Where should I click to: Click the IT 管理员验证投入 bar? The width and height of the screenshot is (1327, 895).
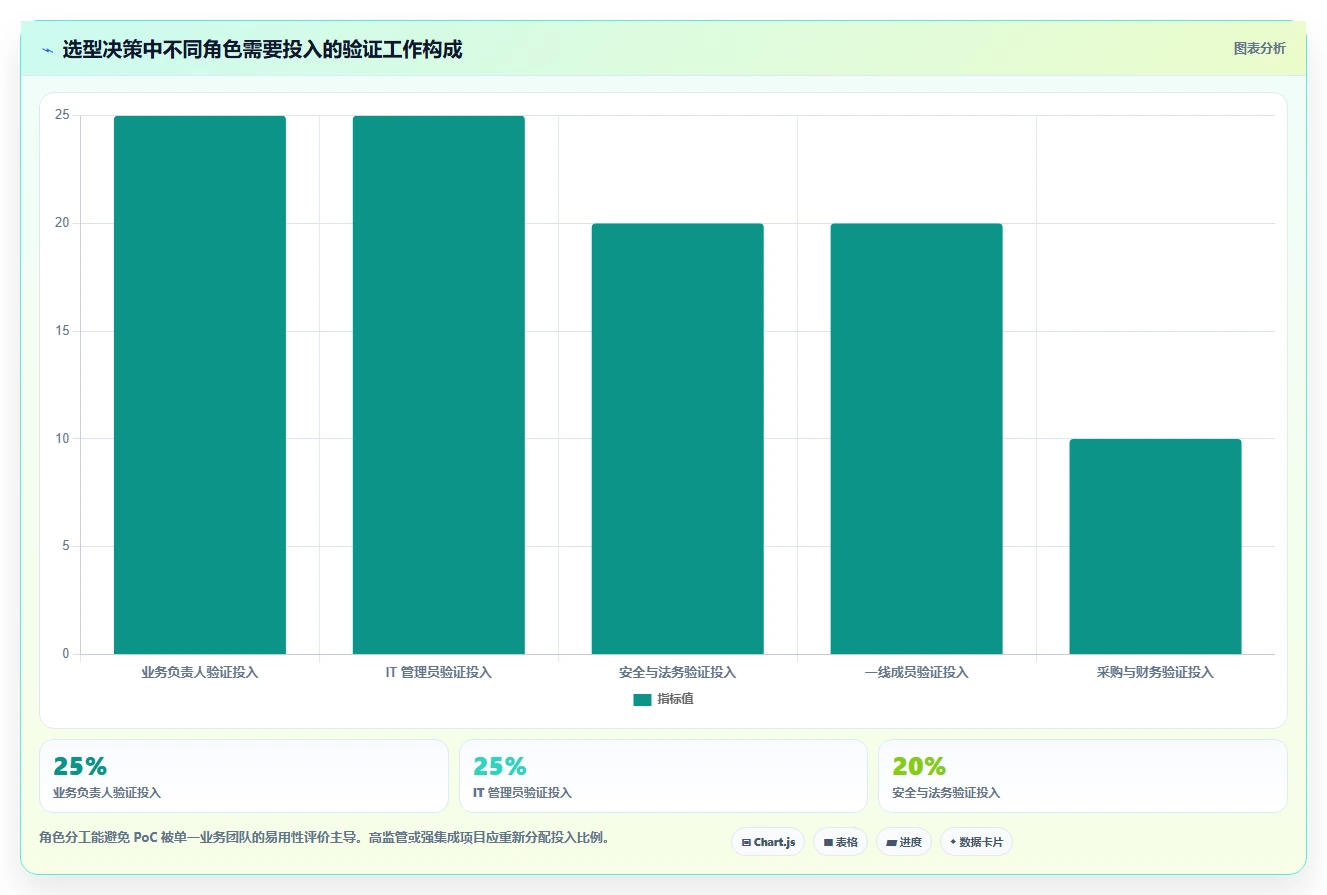439,385
